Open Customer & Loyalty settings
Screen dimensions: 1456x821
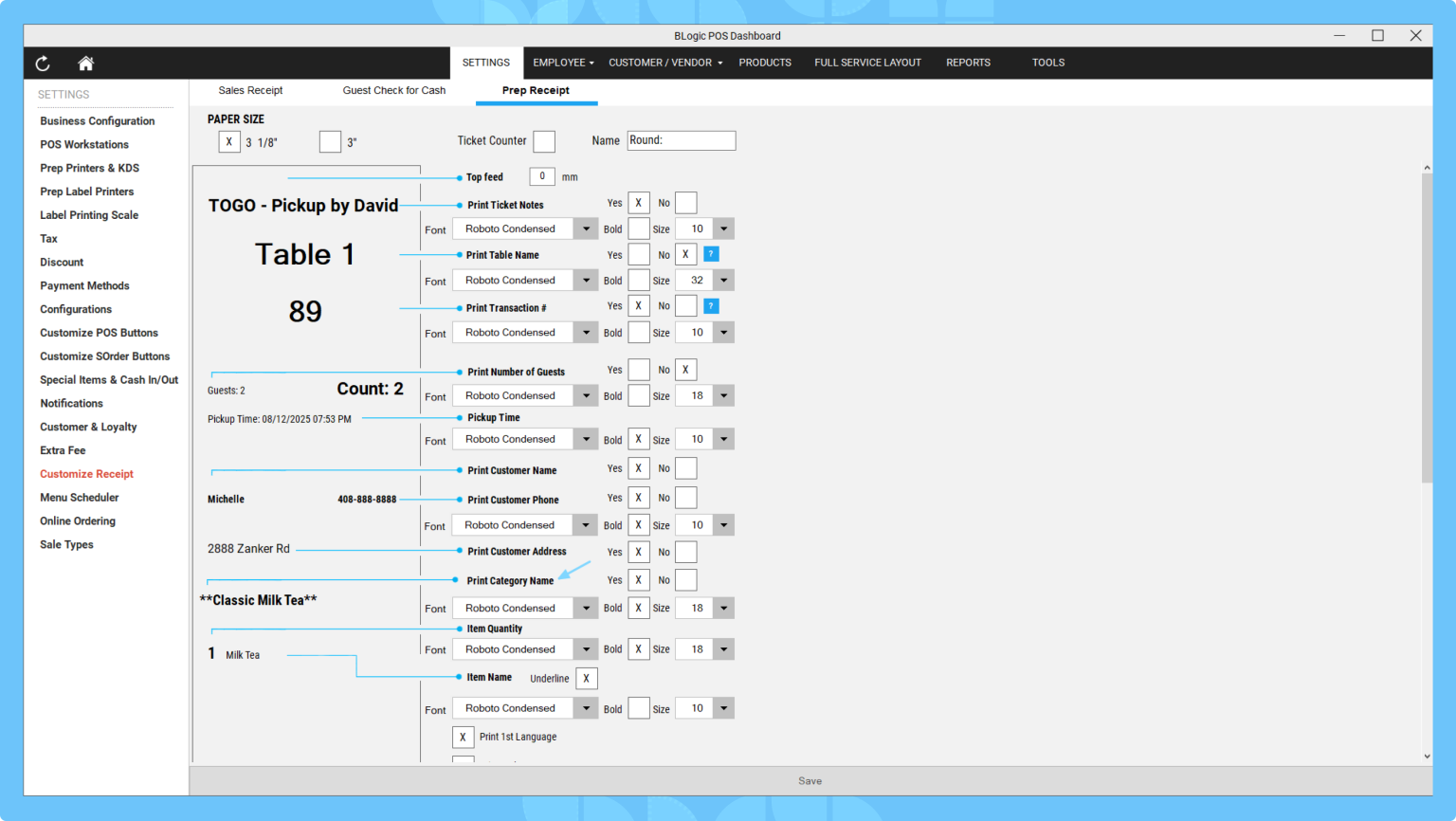tap(88, 427)
